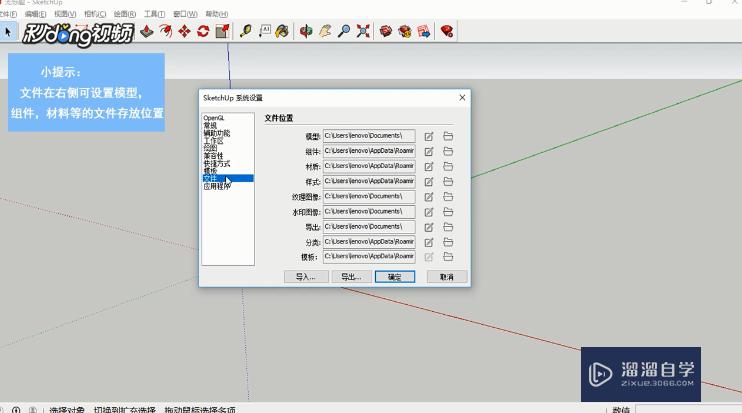The image size is (742, 413).
Task: Select the Scale tool
Action: (222, 32)
